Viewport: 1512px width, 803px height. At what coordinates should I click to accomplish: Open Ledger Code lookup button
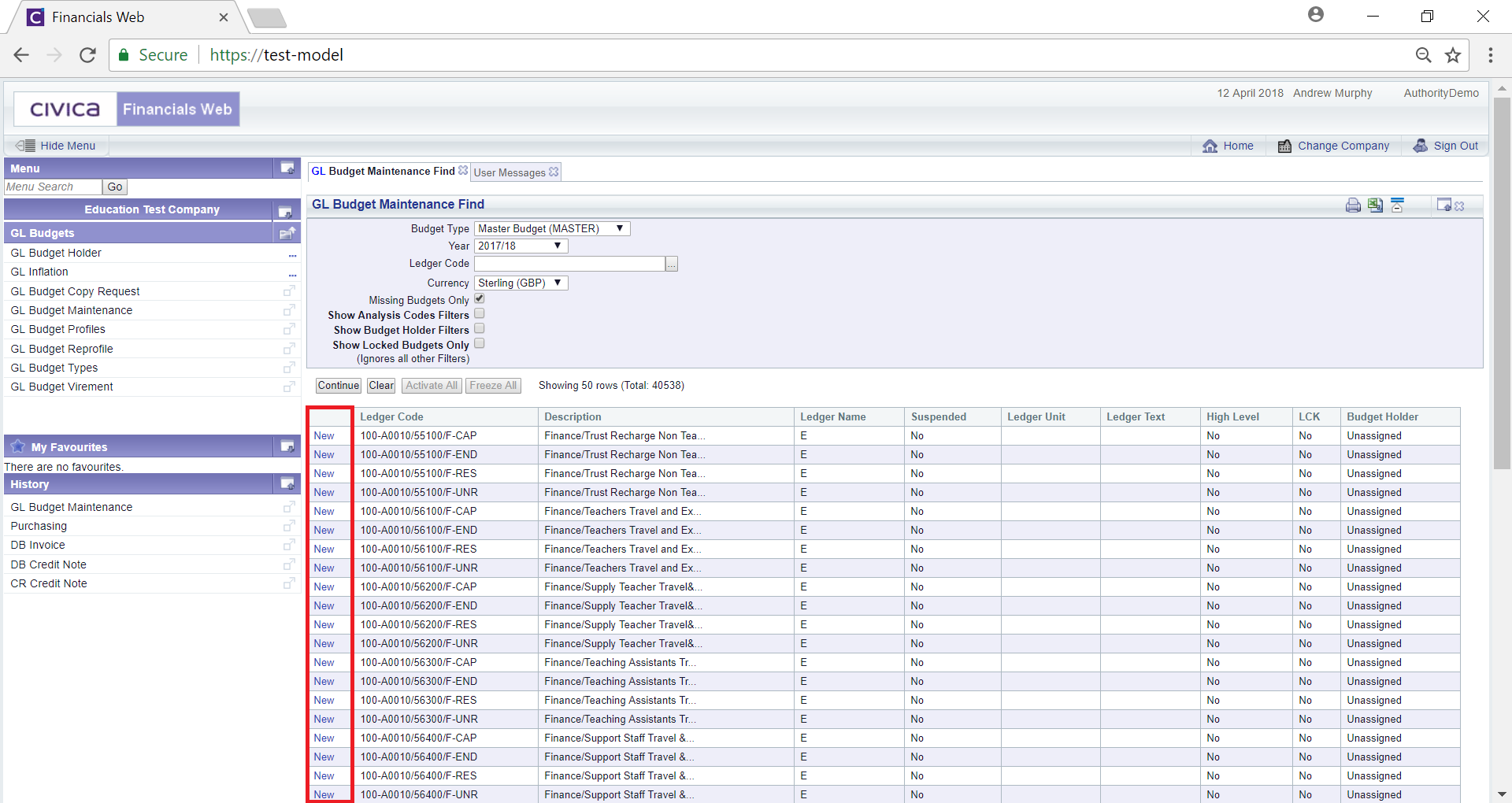(672, 265)
